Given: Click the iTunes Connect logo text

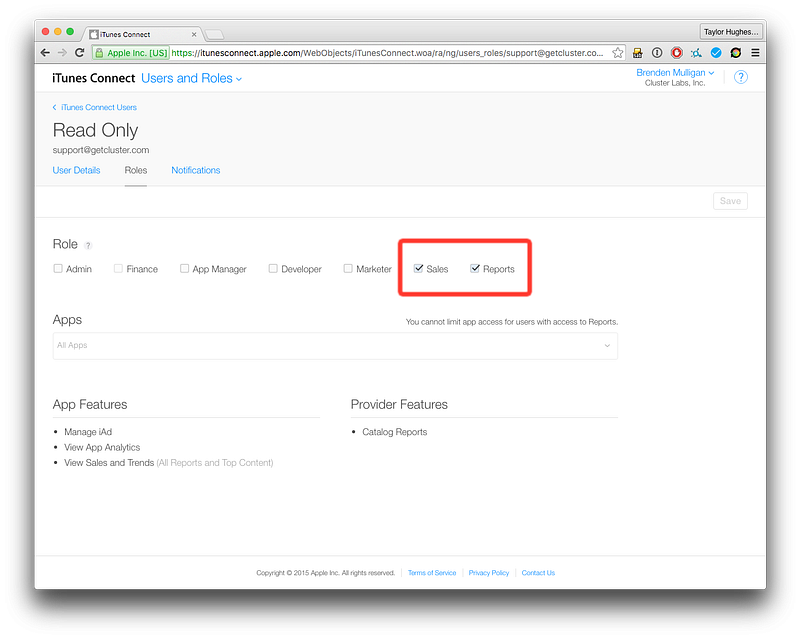Looking at the screenshot, I should click(x=93, y=78).
